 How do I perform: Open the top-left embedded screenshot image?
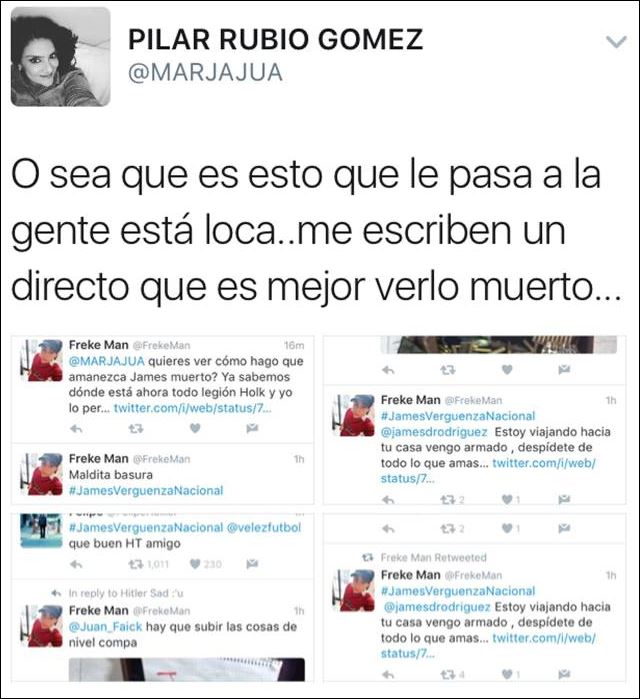click(x=162, y=420)
